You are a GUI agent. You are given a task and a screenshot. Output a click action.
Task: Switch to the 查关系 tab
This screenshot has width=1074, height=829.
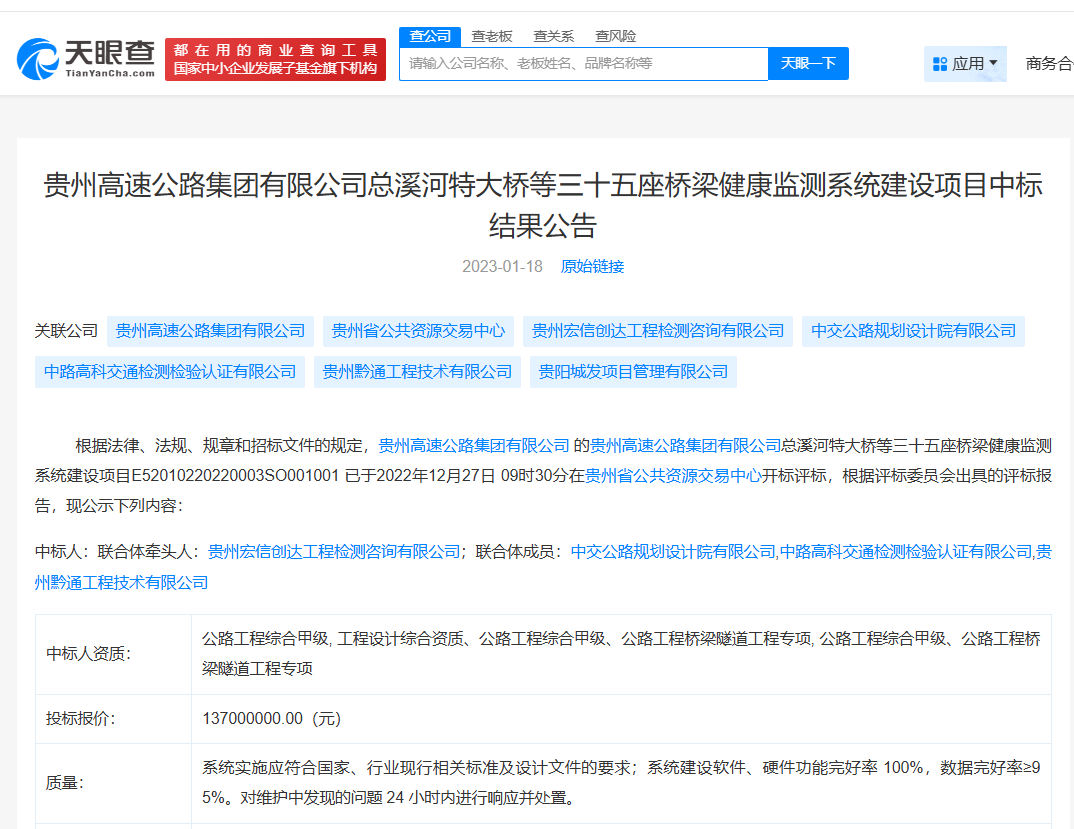[x=553, y=36]
